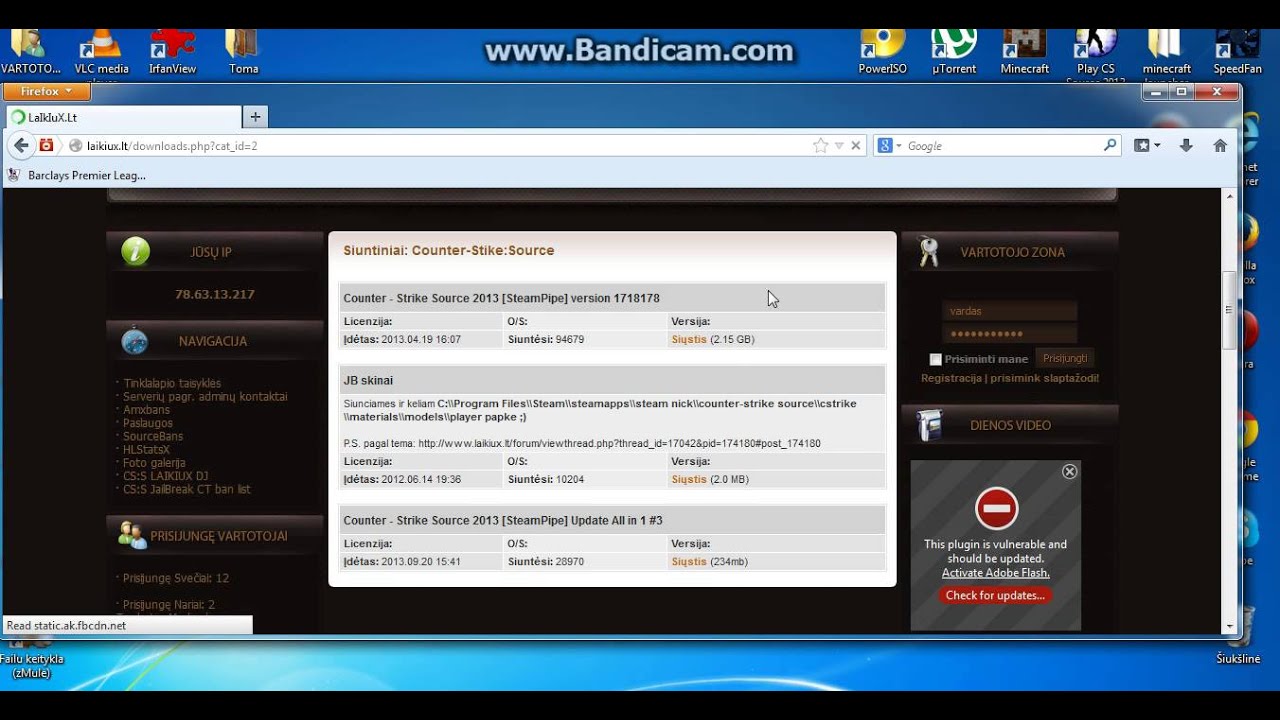This screenshot has width=1280, height=720.
Task: Open Tinklalapio taisyklės navigation link
Action: (x=172, y=383)
